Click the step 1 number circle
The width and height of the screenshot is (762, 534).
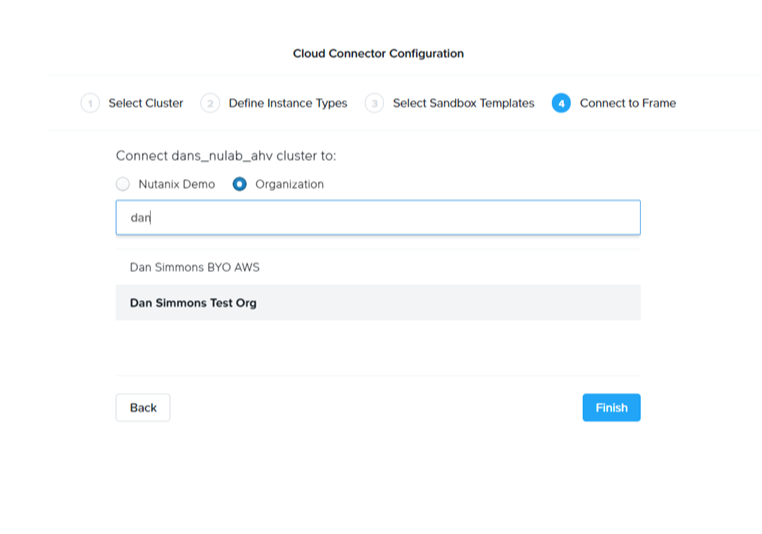[90, 103]
